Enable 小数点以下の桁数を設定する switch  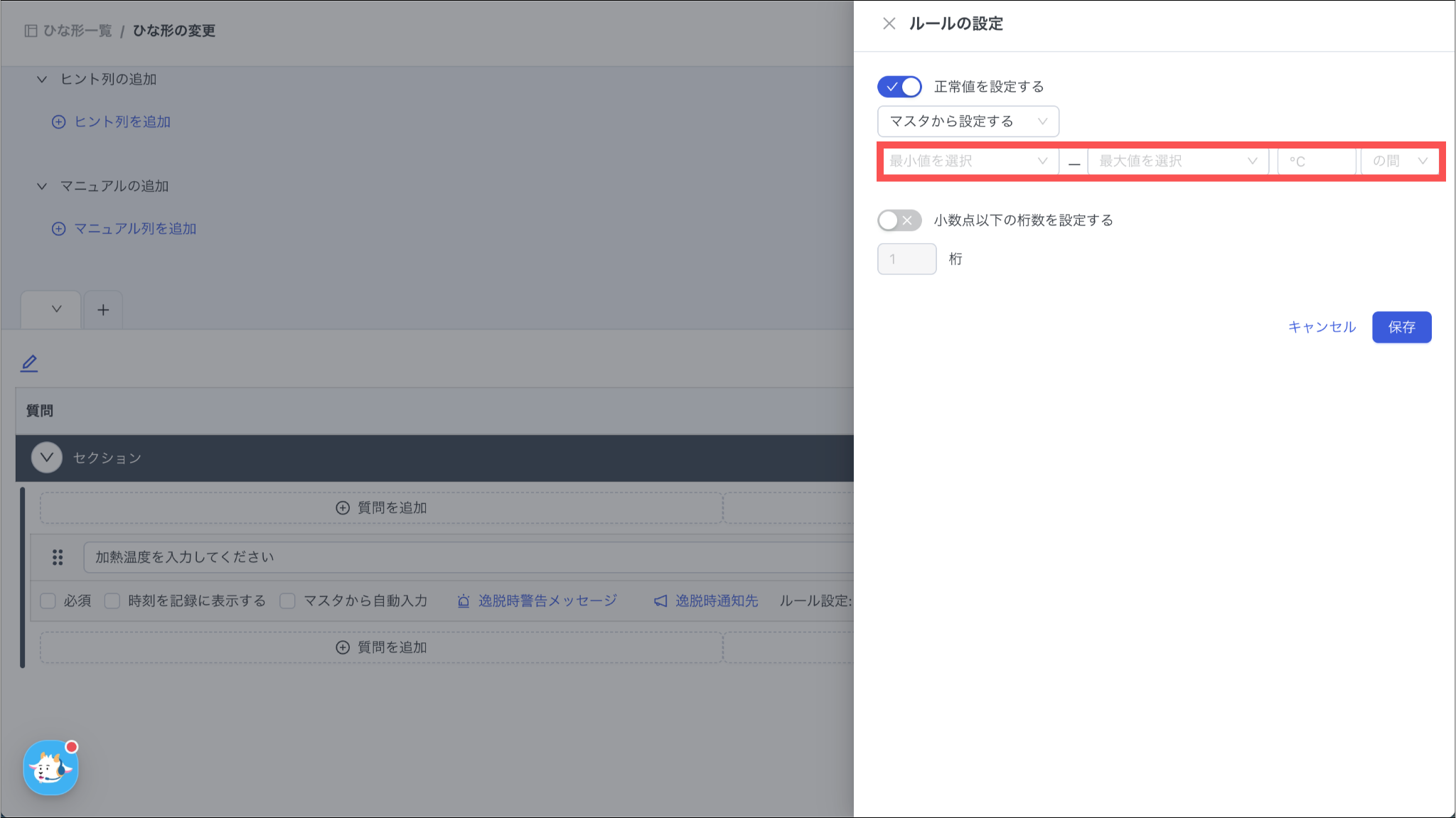899,220
